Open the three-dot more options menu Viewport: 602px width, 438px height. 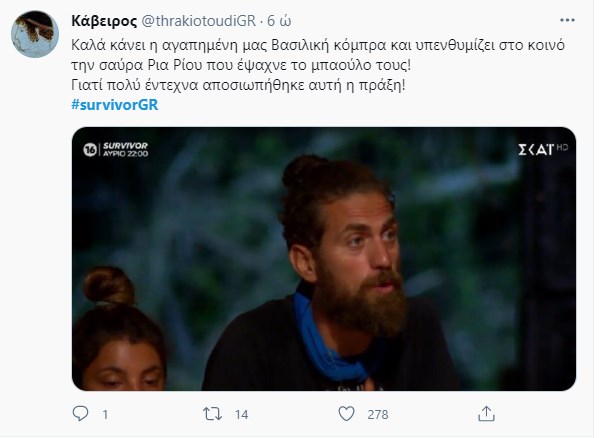point(567,20)
